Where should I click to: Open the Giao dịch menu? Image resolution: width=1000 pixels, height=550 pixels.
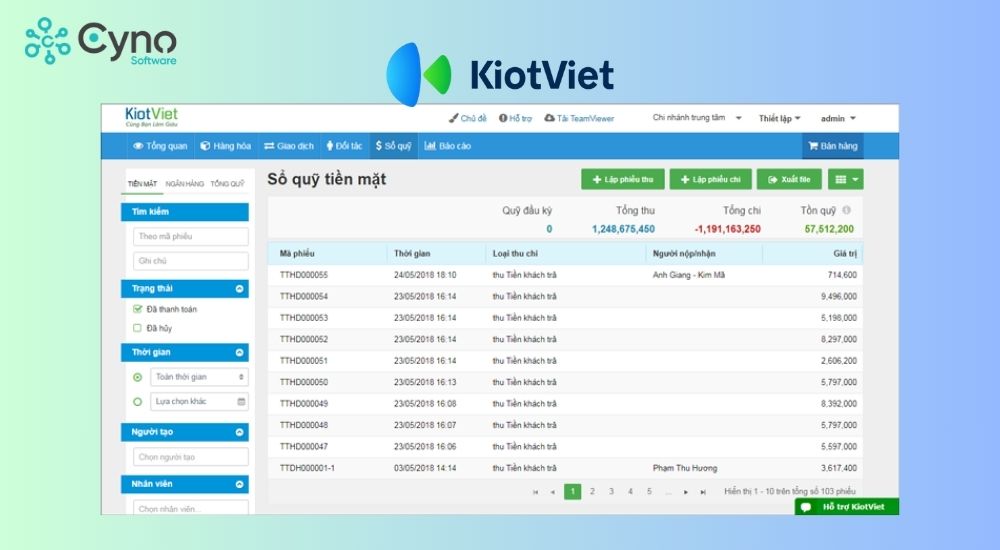[289, 146]
